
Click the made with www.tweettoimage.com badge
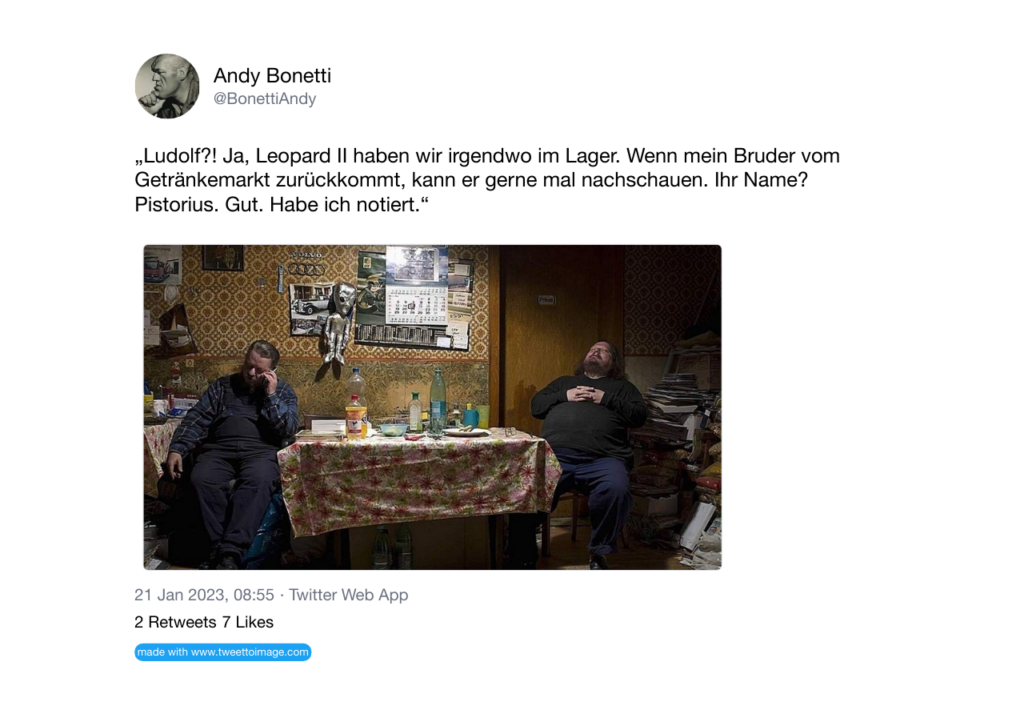pyautogui.click(x=223, y=652)
